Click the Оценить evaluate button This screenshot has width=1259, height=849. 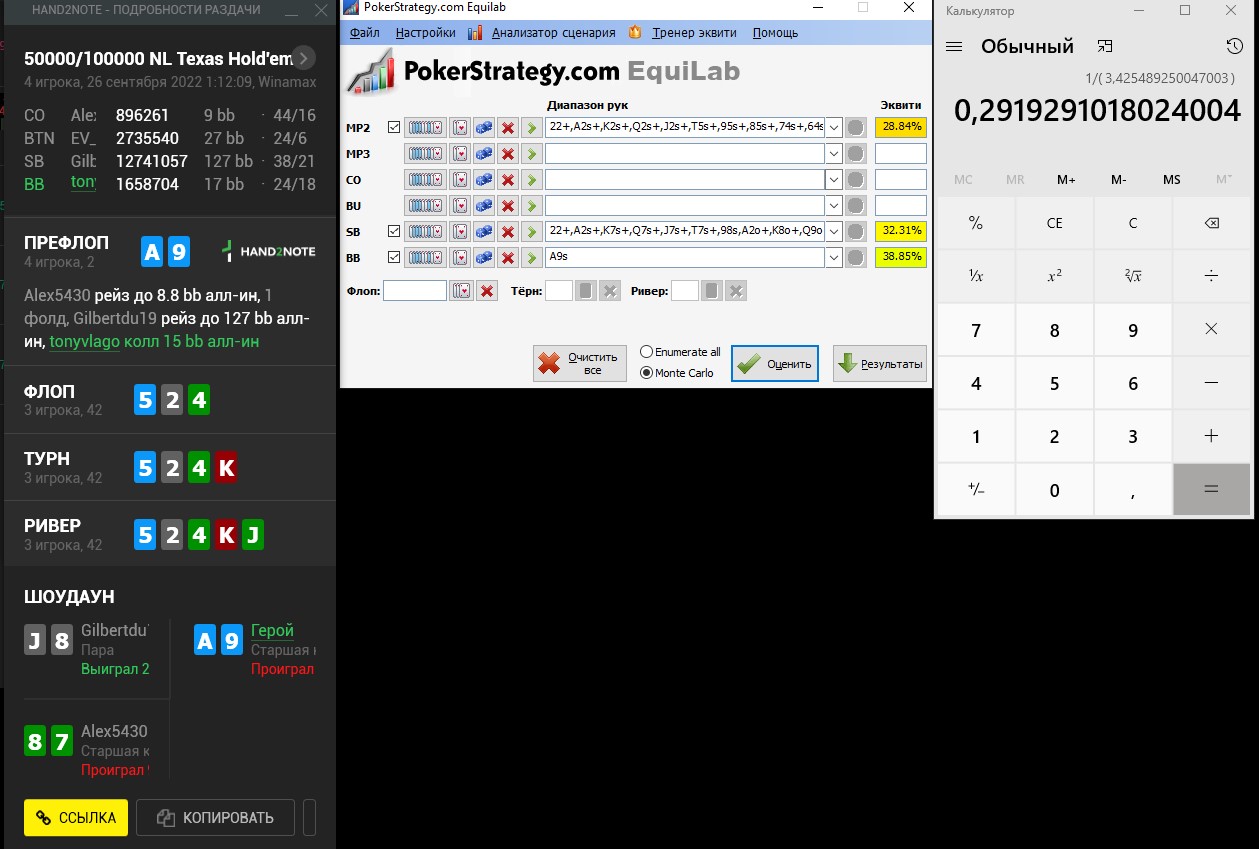pyautogui.click(x=775, y=364)
